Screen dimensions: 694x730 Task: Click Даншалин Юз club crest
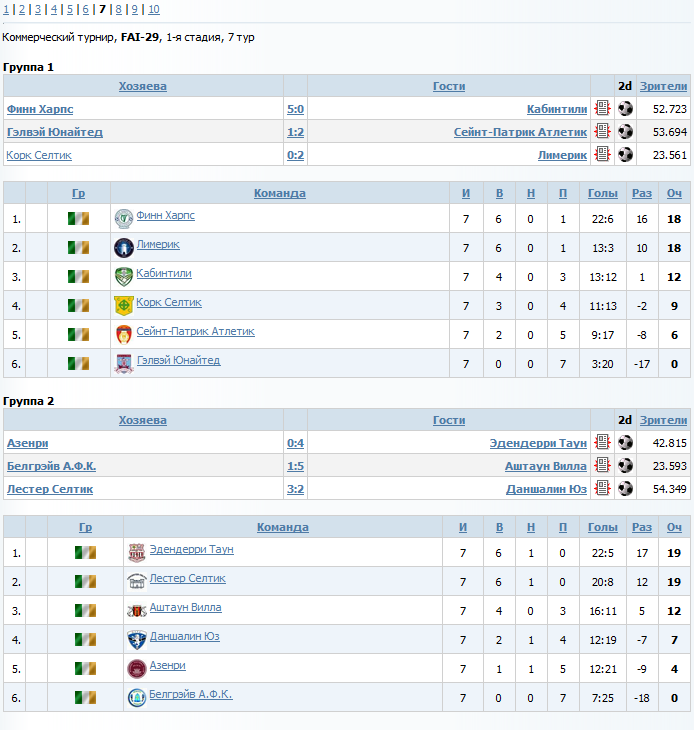(x=137, y=640)
